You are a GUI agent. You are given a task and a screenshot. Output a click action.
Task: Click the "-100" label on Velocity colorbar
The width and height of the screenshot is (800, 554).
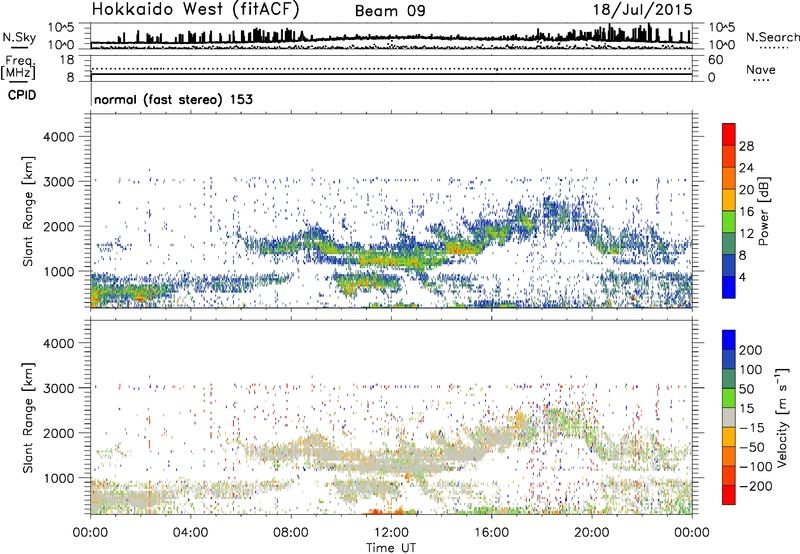tap(756, 467)
